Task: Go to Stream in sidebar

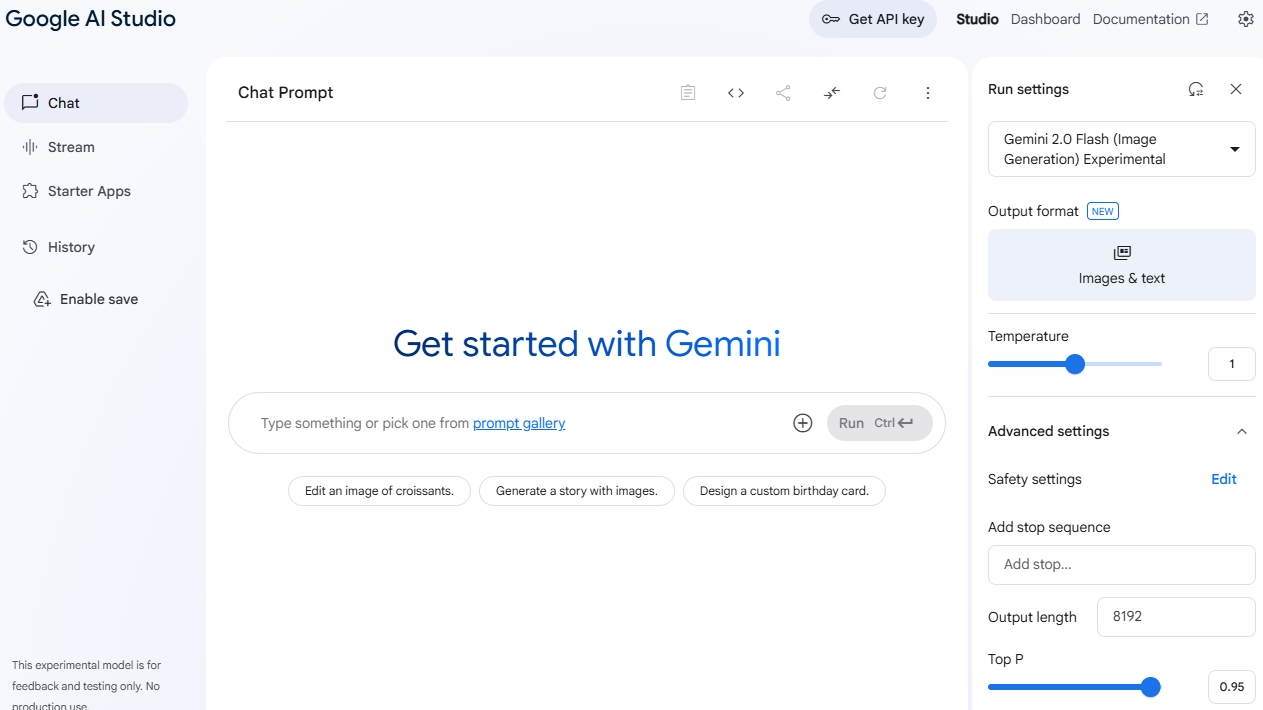Action: [x=96, y=147]
